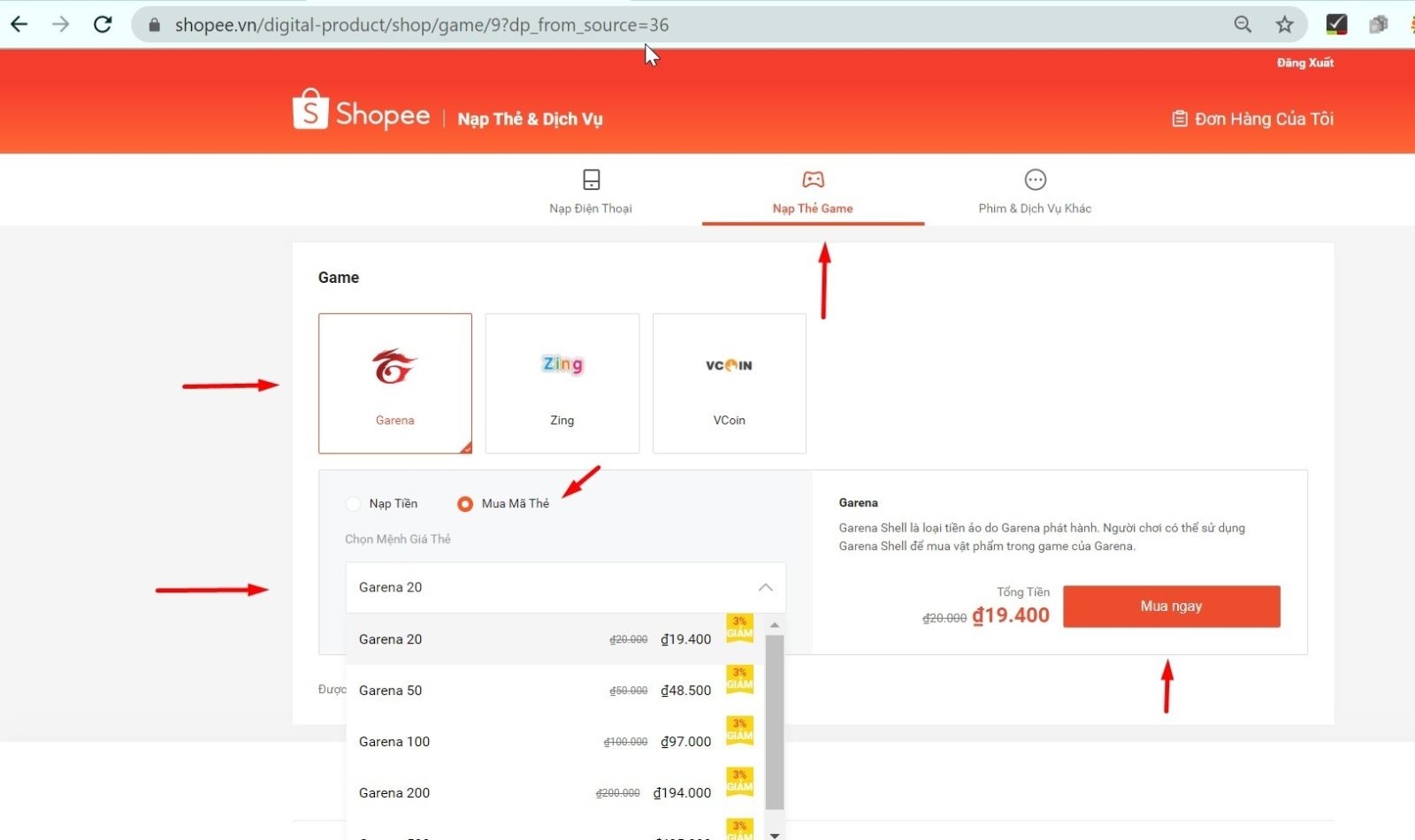Click the Chọn Mệnh Giá Thẻ label

point(398,539)
